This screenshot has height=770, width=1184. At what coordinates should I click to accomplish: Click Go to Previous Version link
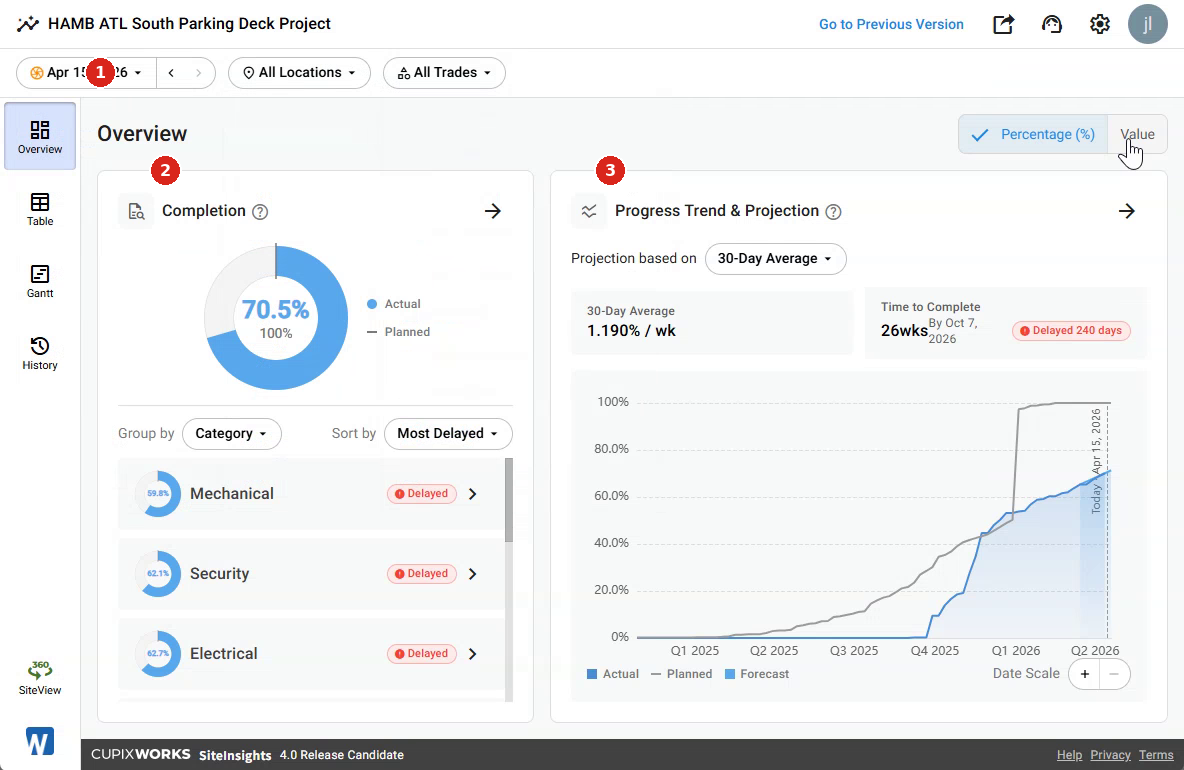891,24
